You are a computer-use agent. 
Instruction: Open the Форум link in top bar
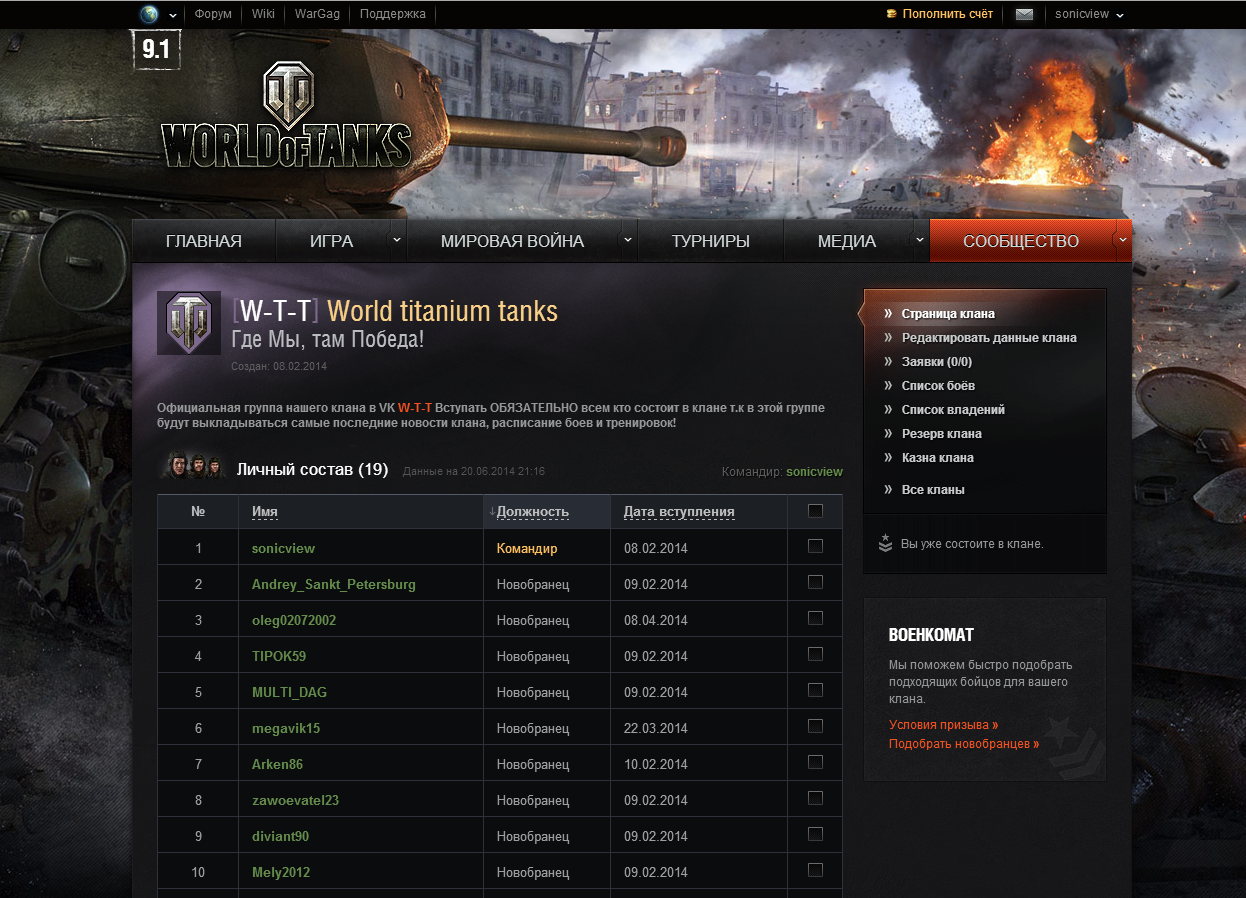click(x=213, y=14)
